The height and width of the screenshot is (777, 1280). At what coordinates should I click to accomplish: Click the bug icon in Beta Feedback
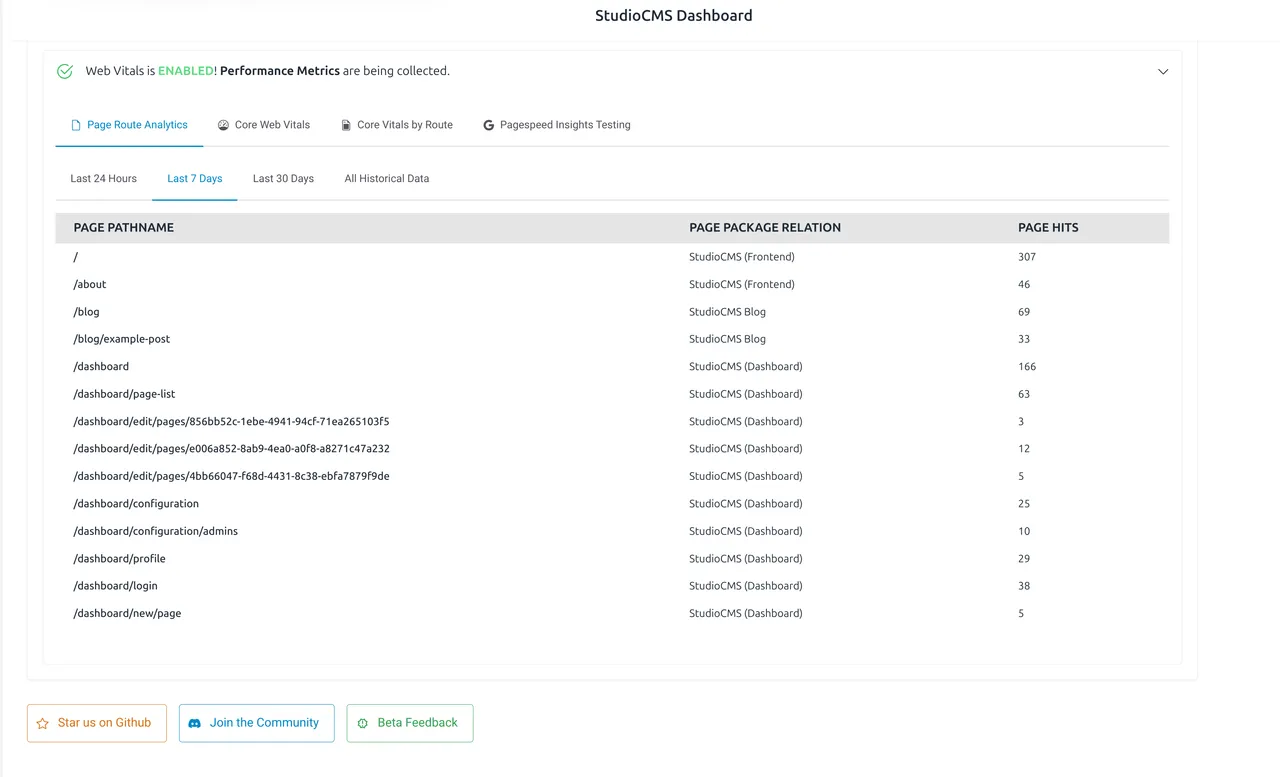tap(363, 723)
